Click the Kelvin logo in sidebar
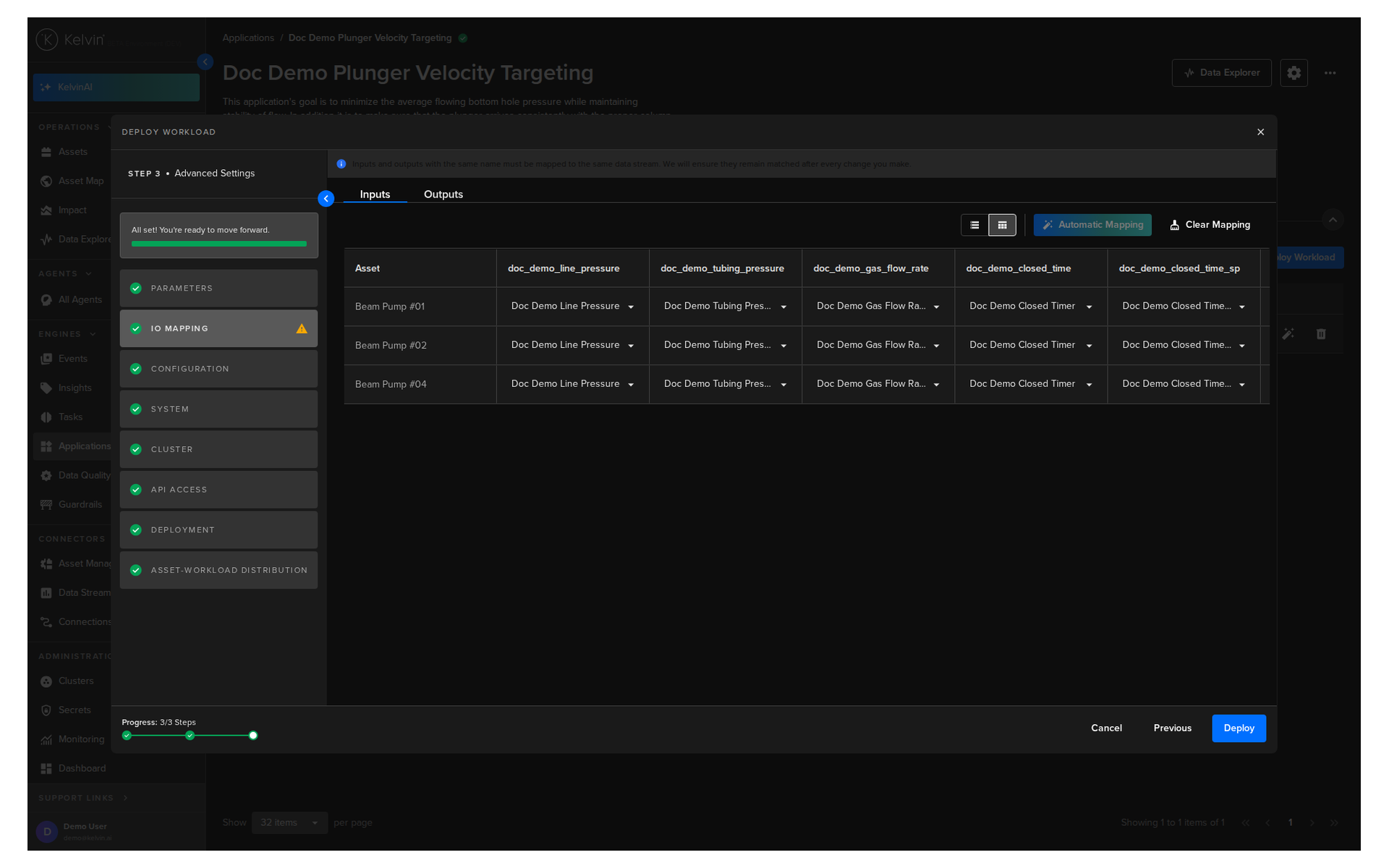This screenshot has width=1389, height=868. [x=71, y=39]
